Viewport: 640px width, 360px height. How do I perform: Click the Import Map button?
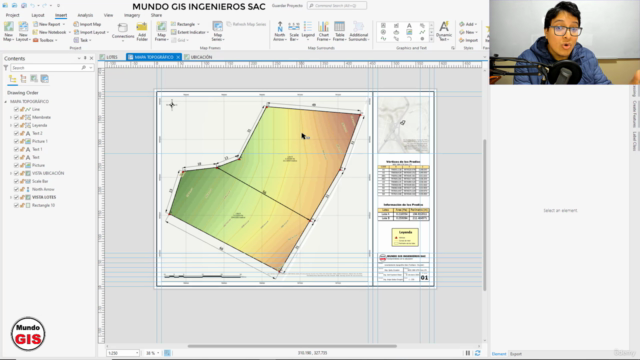(x=87, y=24)
